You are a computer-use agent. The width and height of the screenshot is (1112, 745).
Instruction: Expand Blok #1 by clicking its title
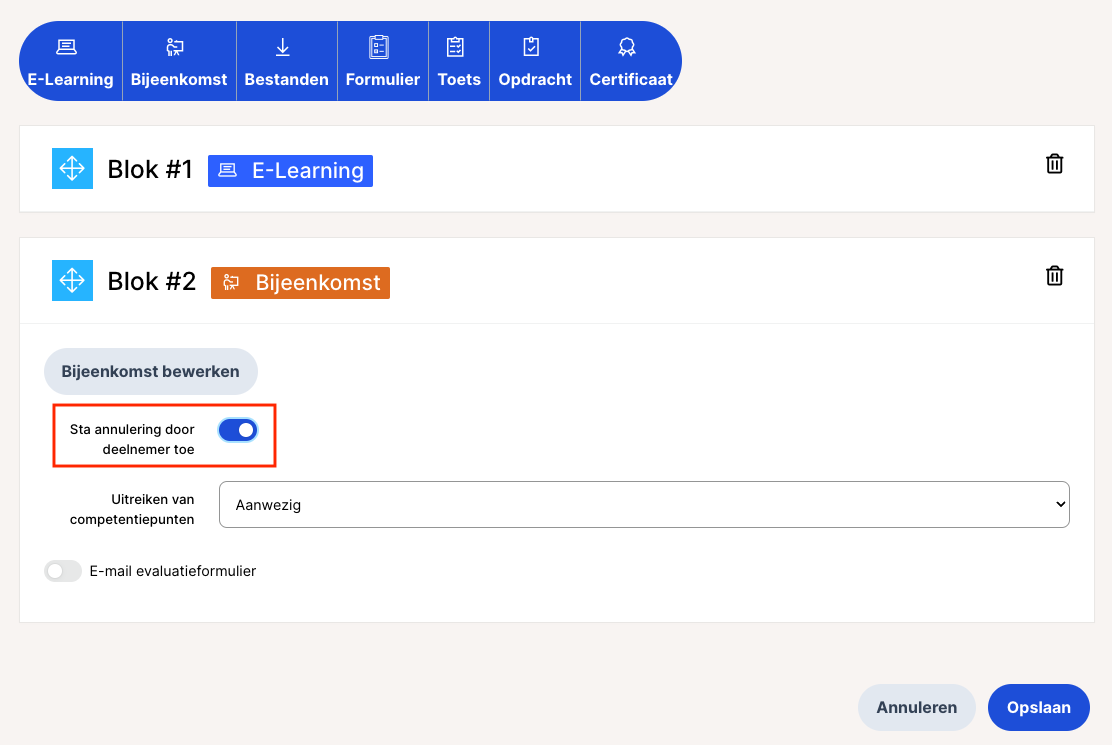point(150,170)
